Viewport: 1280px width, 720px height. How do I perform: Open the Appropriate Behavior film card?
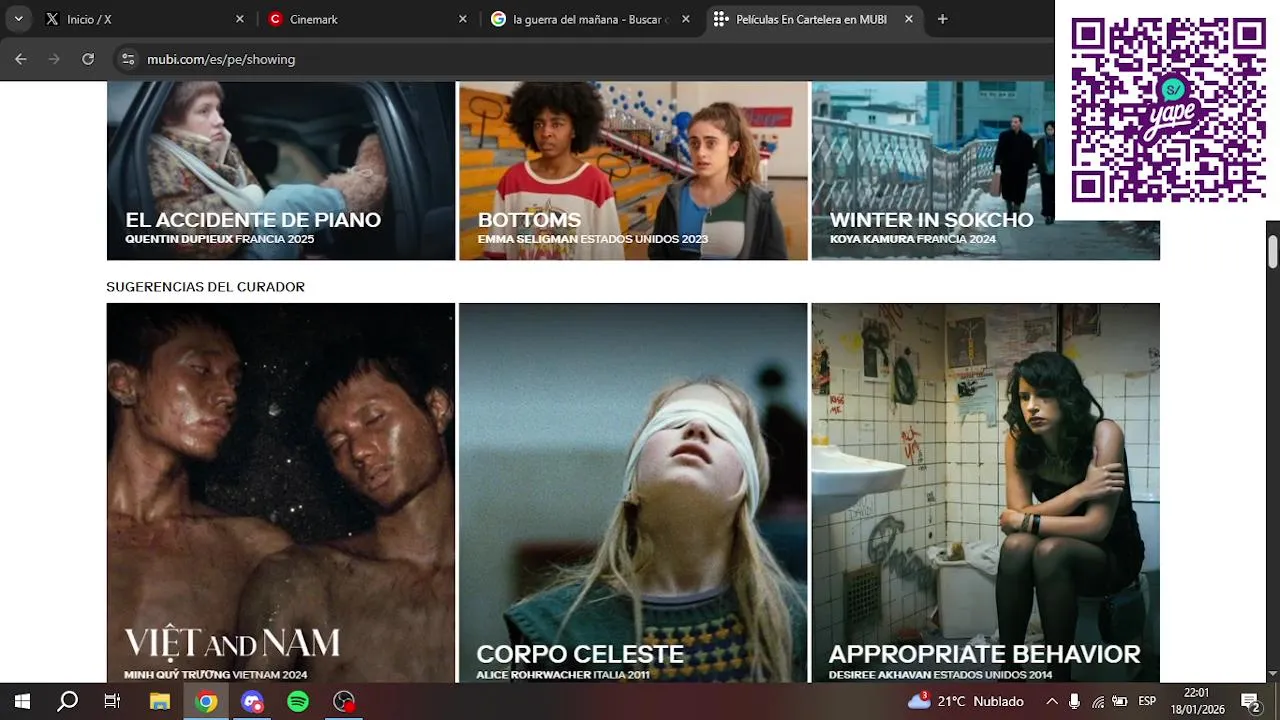tap(985, 492)
